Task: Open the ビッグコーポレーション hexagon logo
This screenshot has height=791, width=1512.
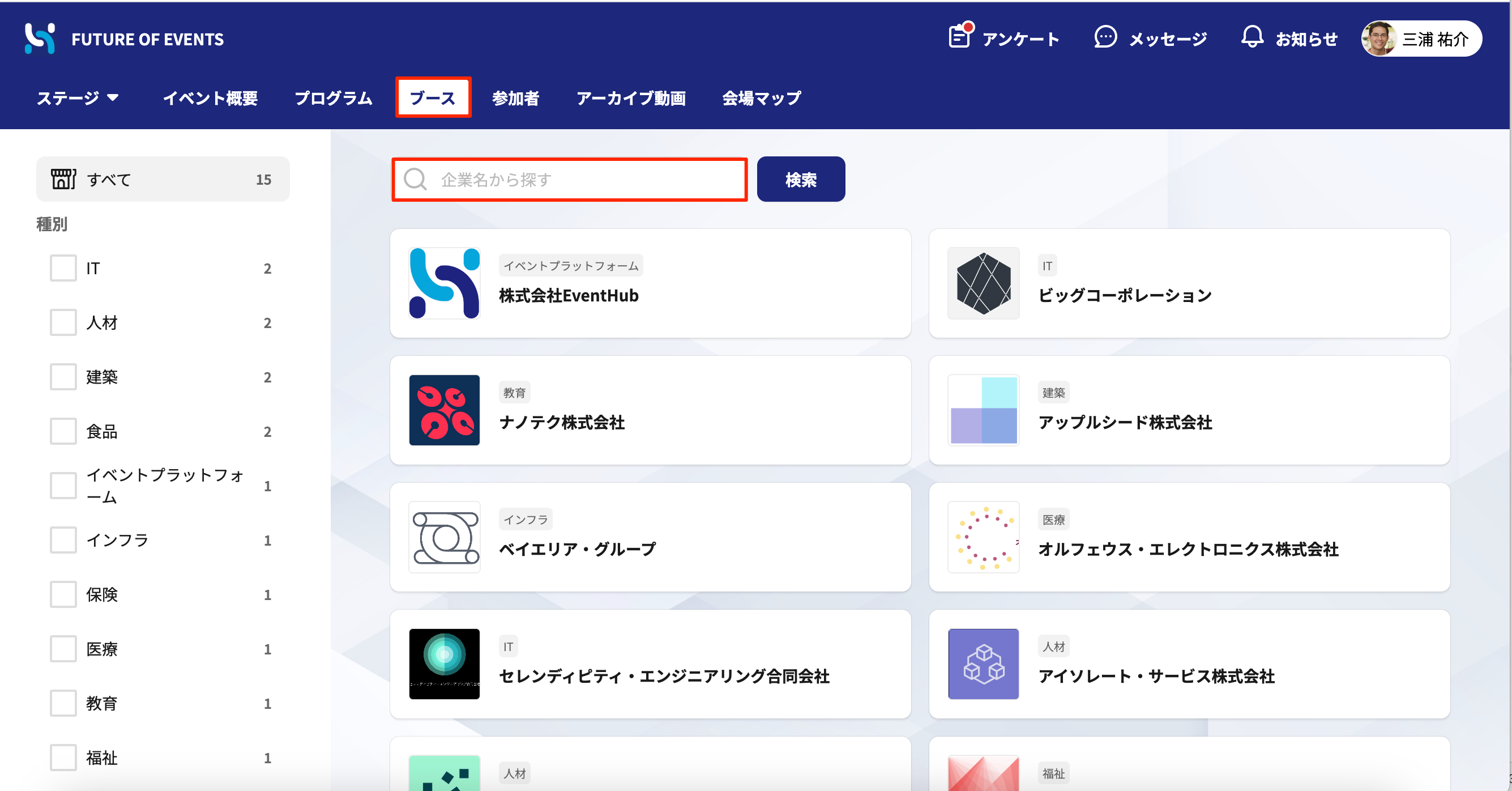Action: click(x=983, y=283)
